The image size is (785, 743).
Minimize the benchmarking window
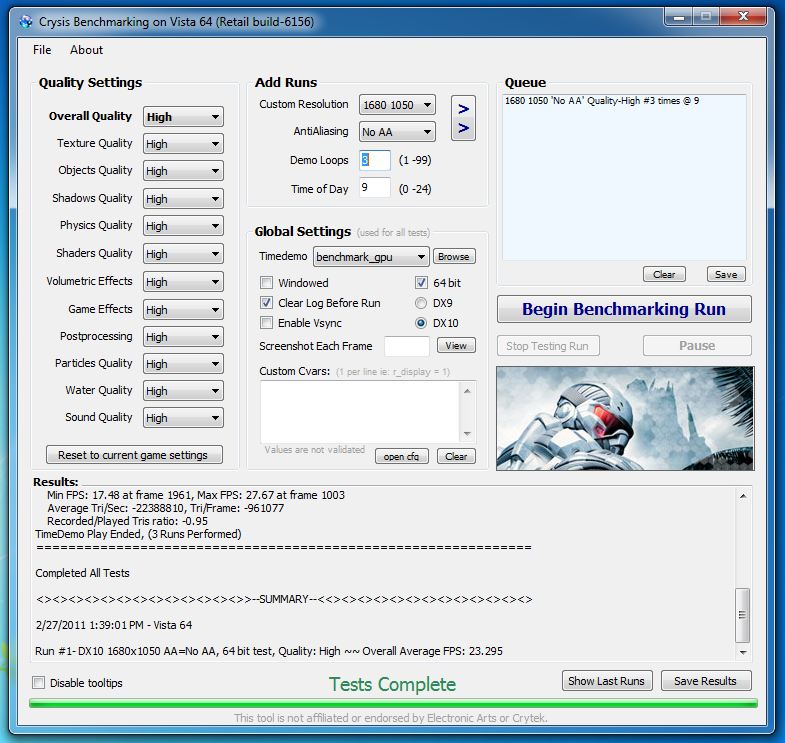[679, 17]
